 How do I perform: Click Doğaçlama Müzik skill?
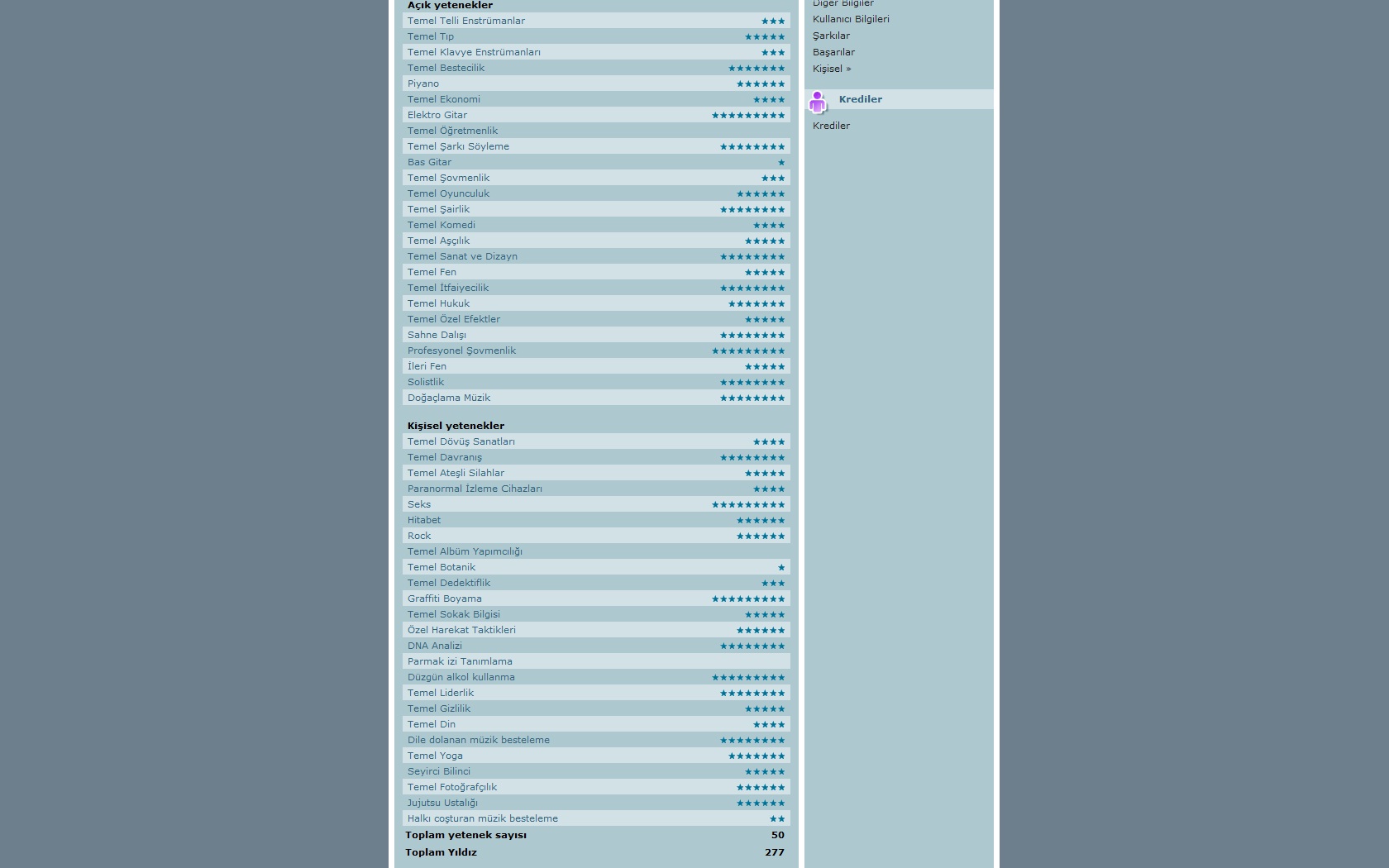click(x=448, y=398)
